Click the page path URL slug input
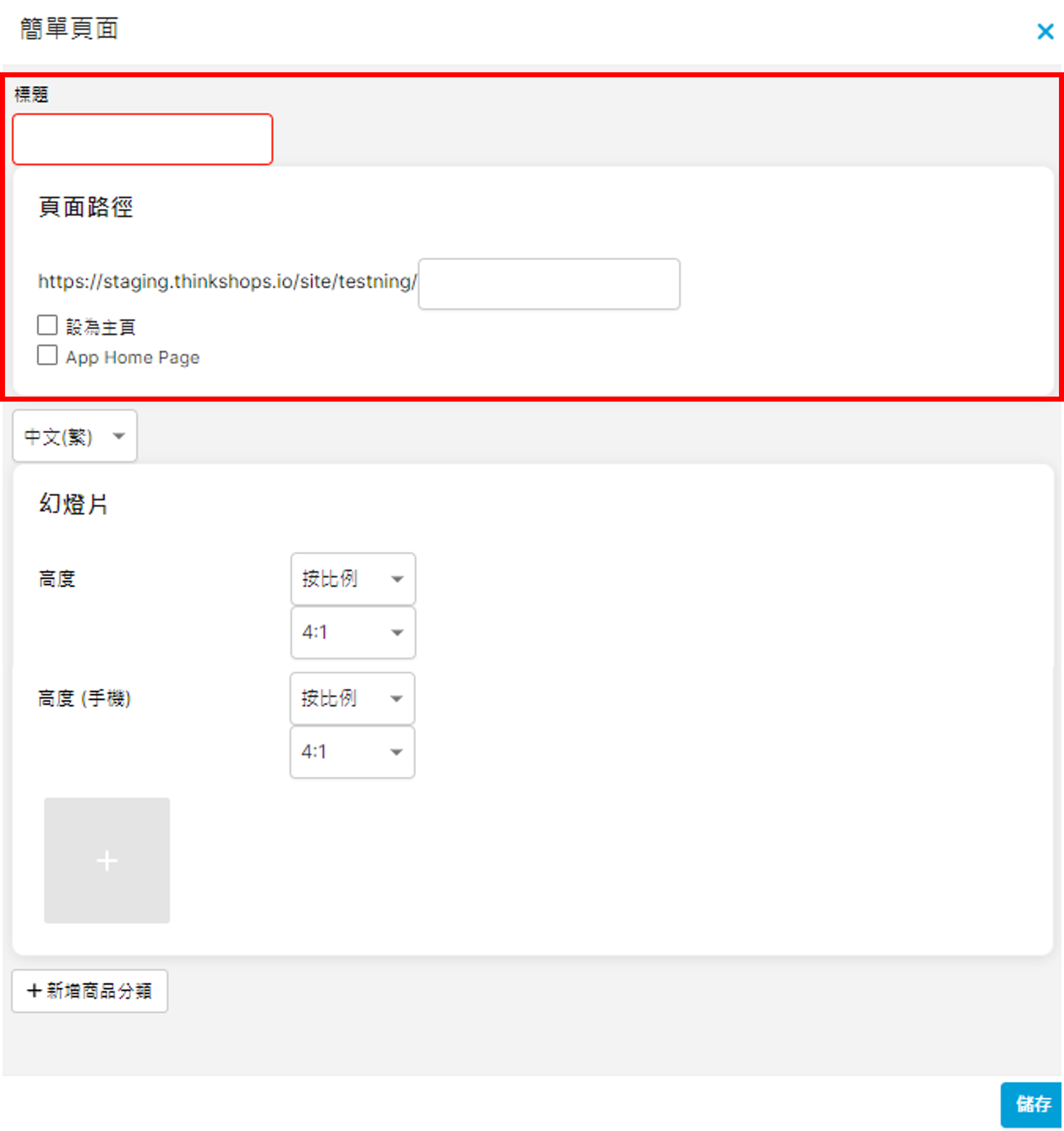This screenshot has width=1064, height=1131. click(x=548, y=284)
